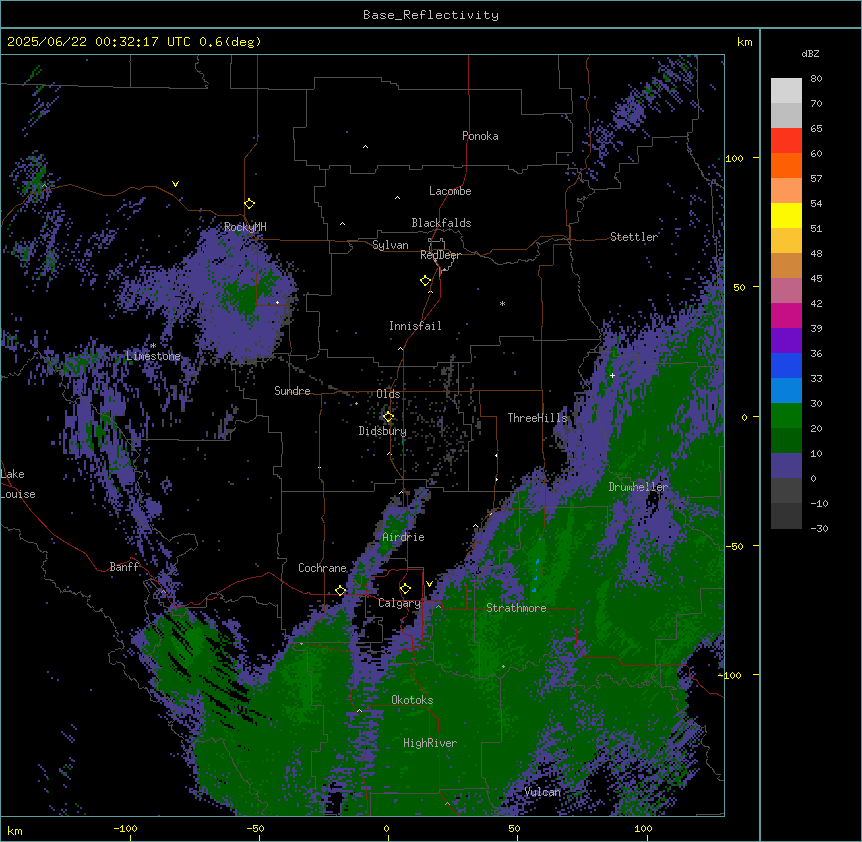Pick the purple 36-39 dBZ legend color
Image resolution: width=862 pixels, height=842 pixels.
point(786,341)
